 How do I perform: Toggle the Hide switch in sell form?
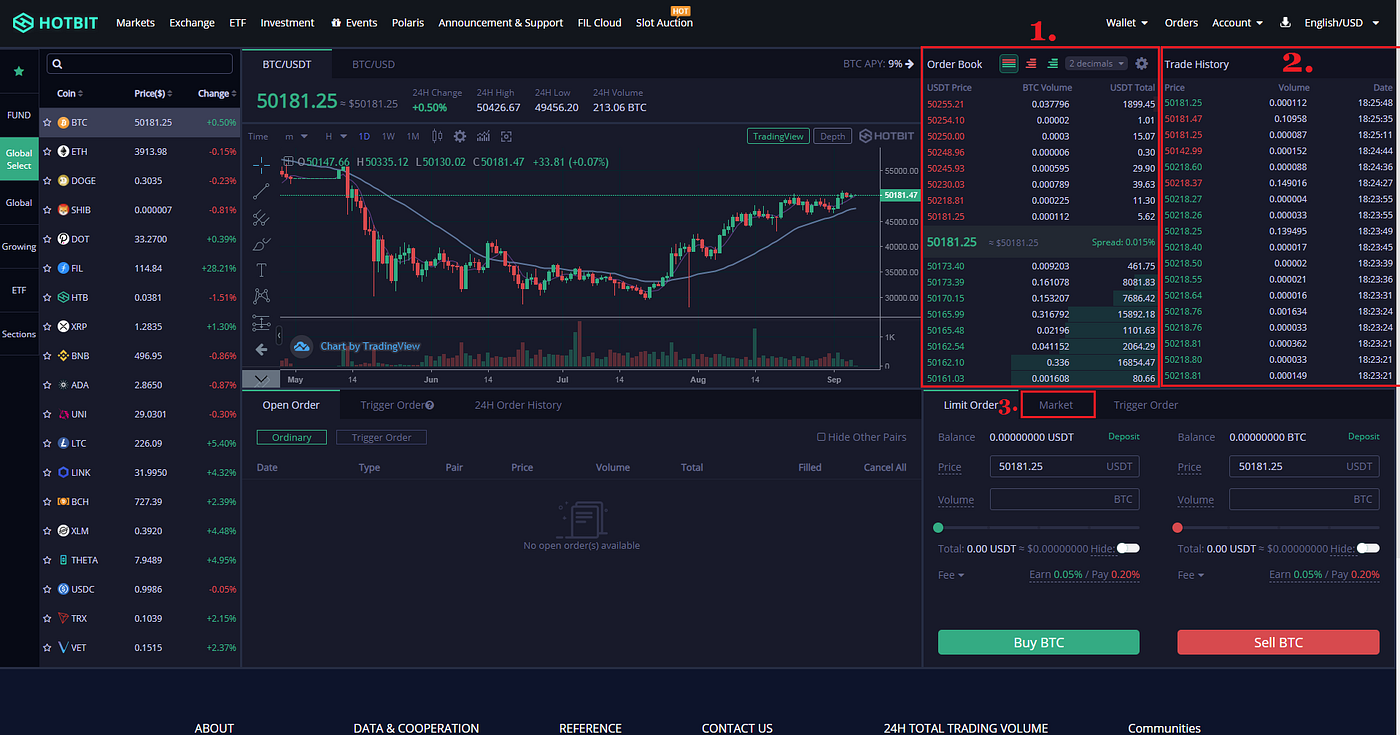(x=1368, y=548)
